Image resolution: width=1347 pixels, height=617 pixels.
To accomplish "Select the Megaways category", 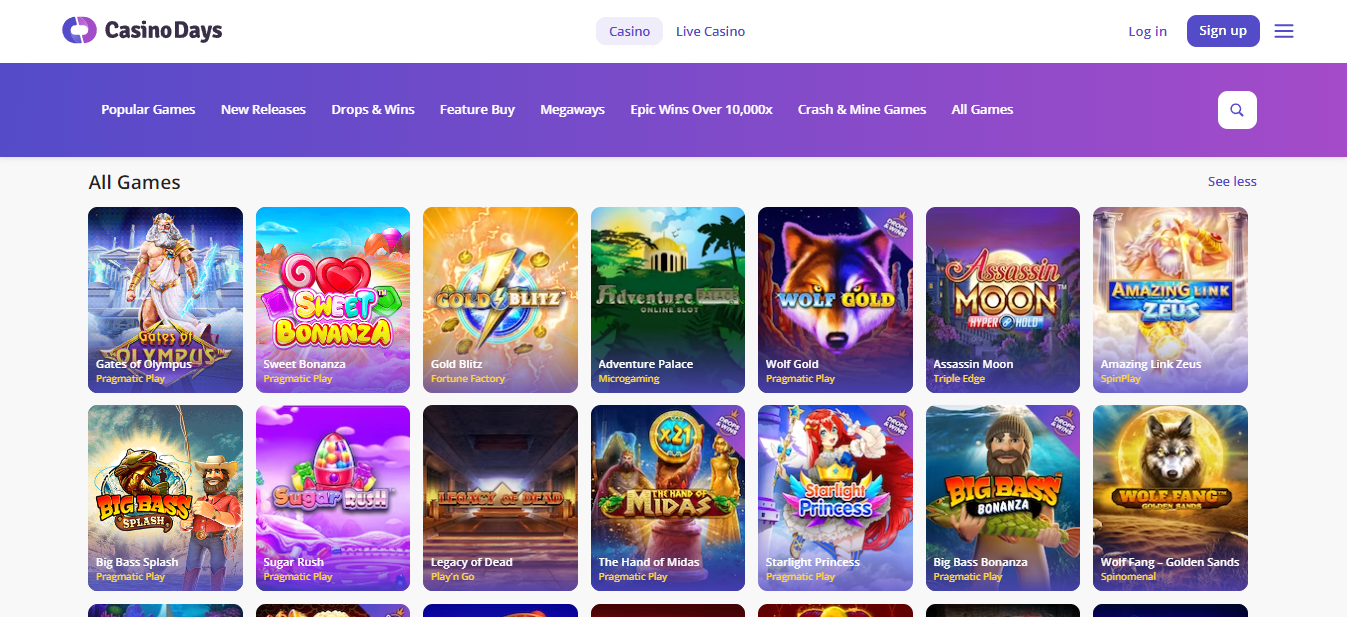I will point(572,110).
